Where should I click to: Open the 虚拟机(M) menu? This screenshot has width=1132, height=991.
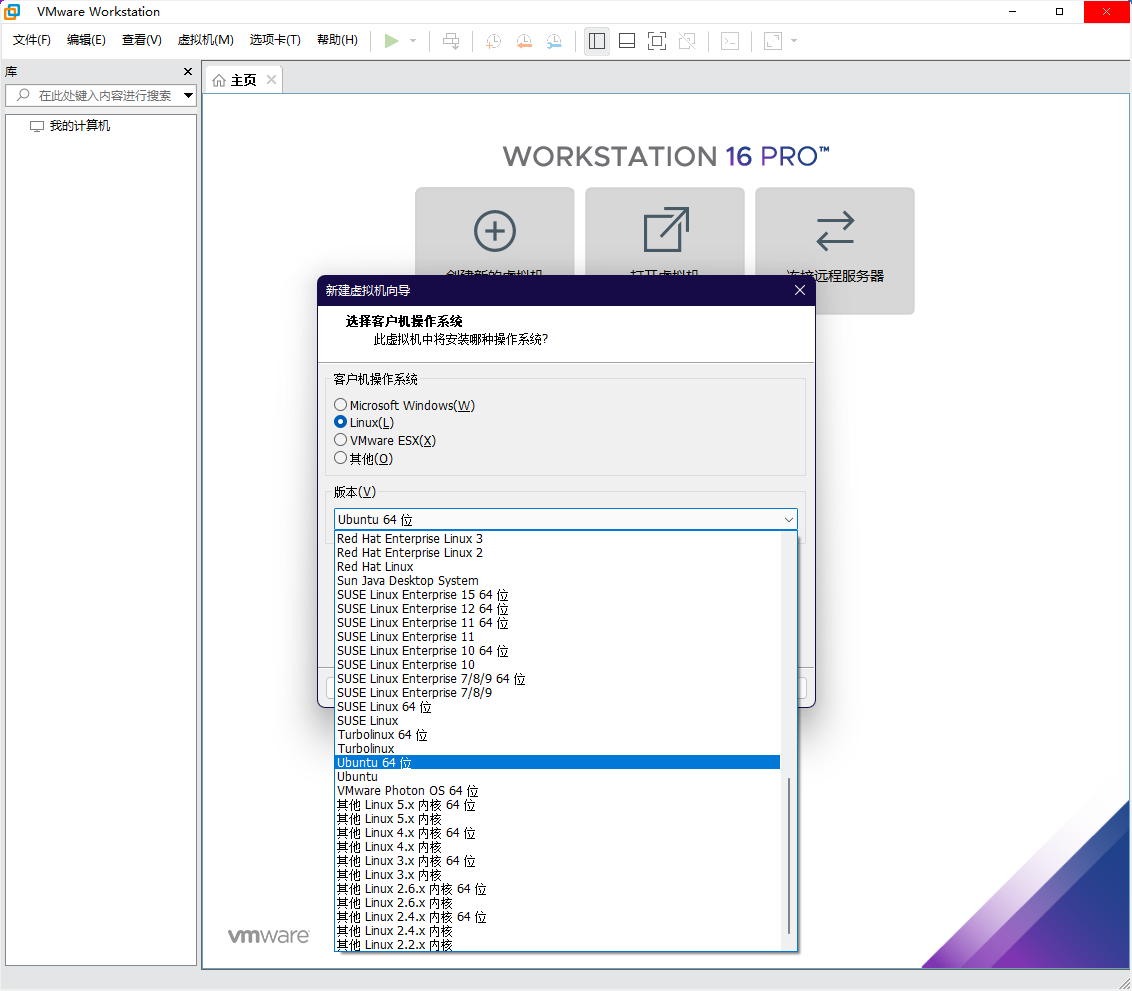click(206, 40)
